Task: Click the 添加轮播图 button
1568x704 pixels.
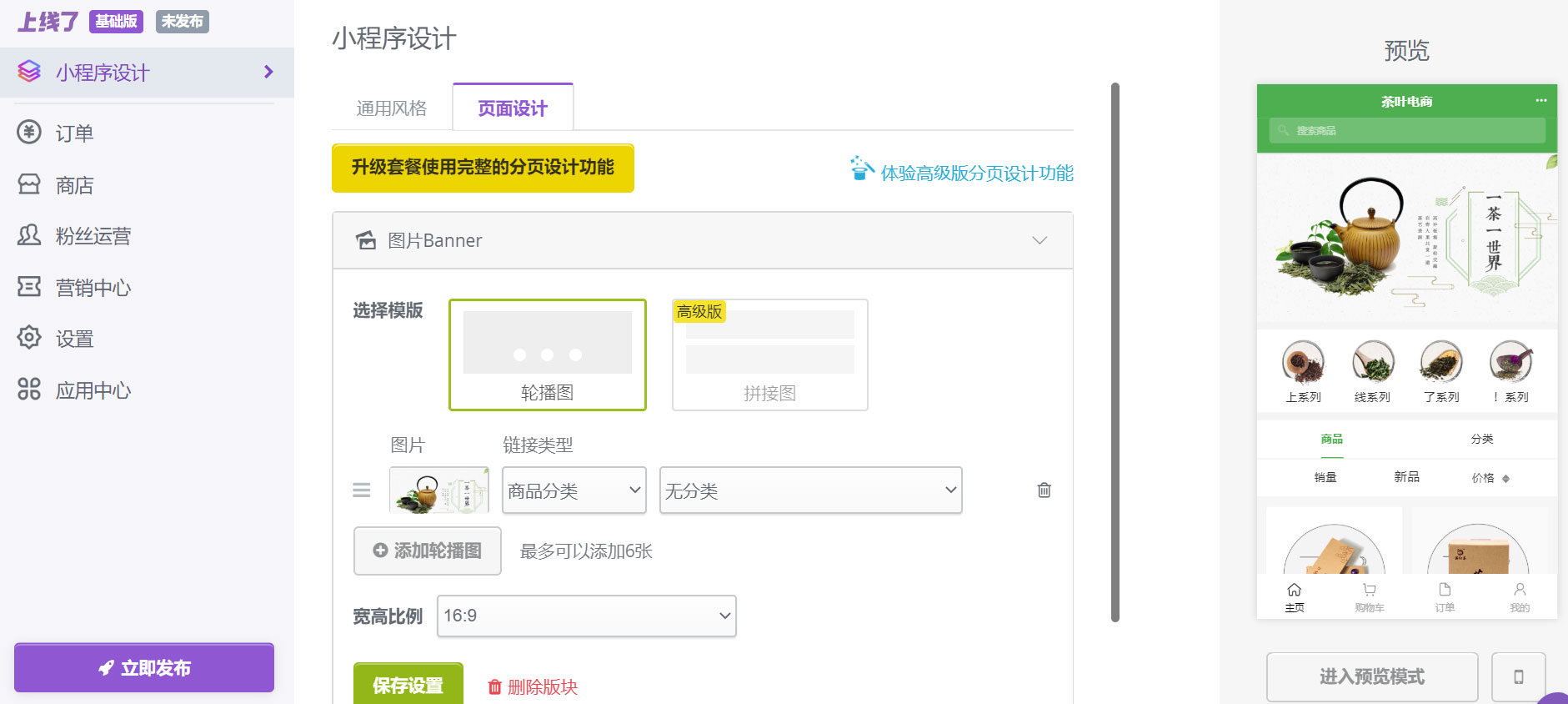Action: pyautogui.click(x=428, y=551)
